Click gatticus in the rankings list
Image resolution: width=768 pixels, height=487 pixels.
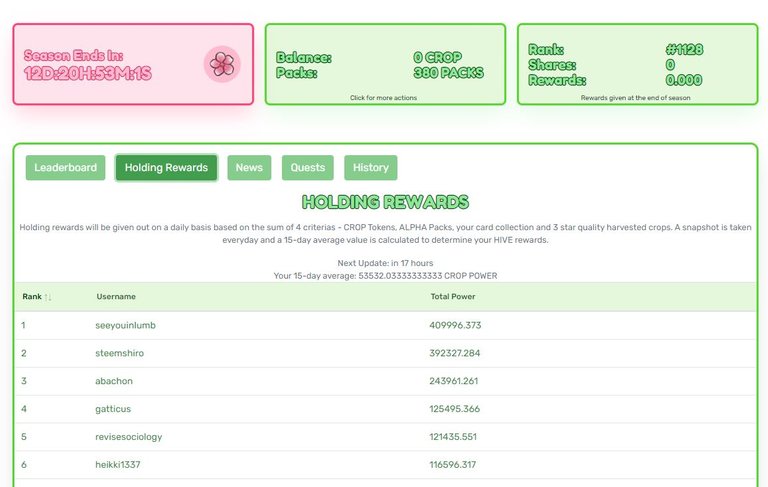point(113,409)
